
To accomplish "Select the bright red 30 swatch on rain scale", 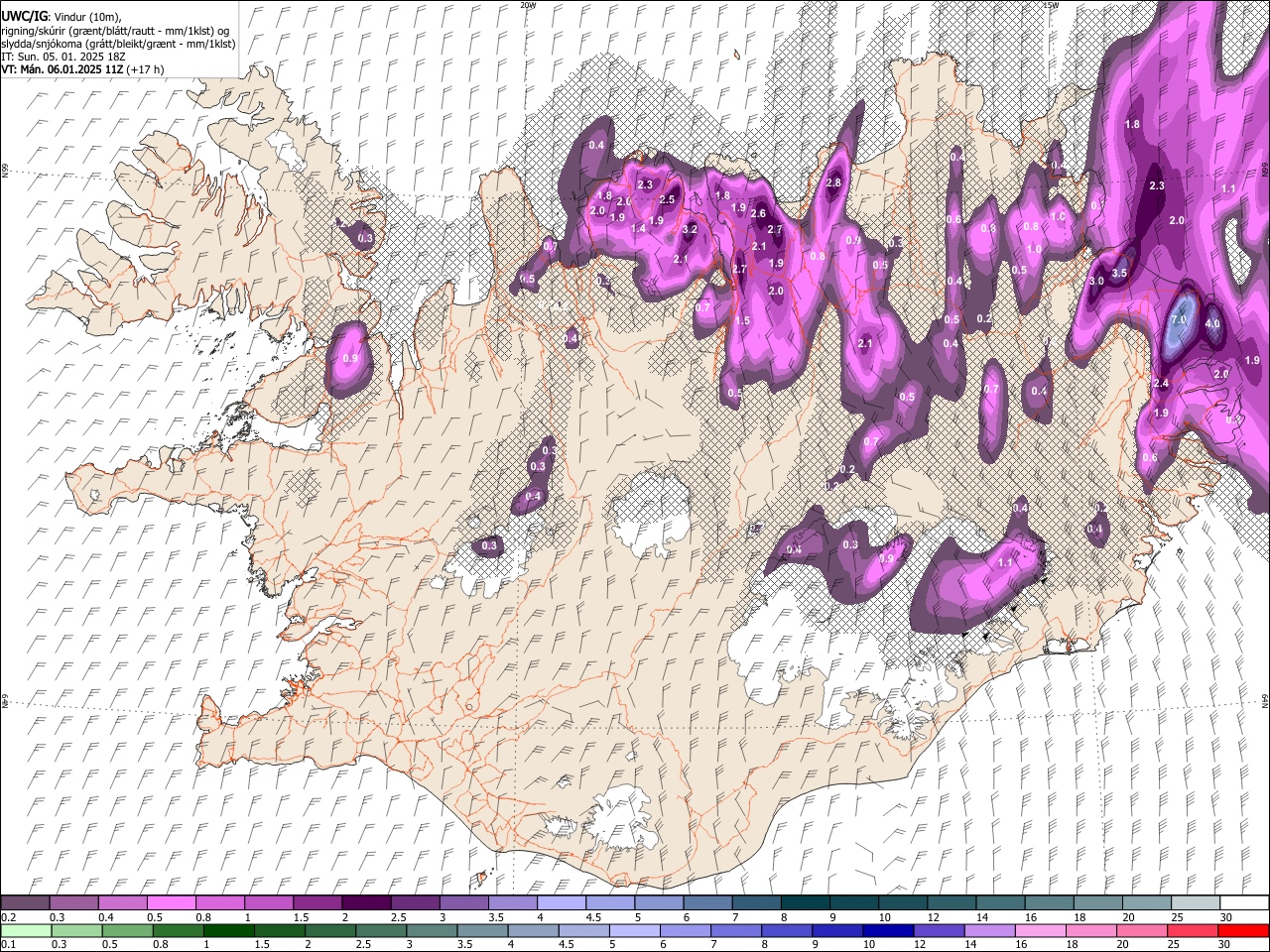I will tap(1244, 930).
